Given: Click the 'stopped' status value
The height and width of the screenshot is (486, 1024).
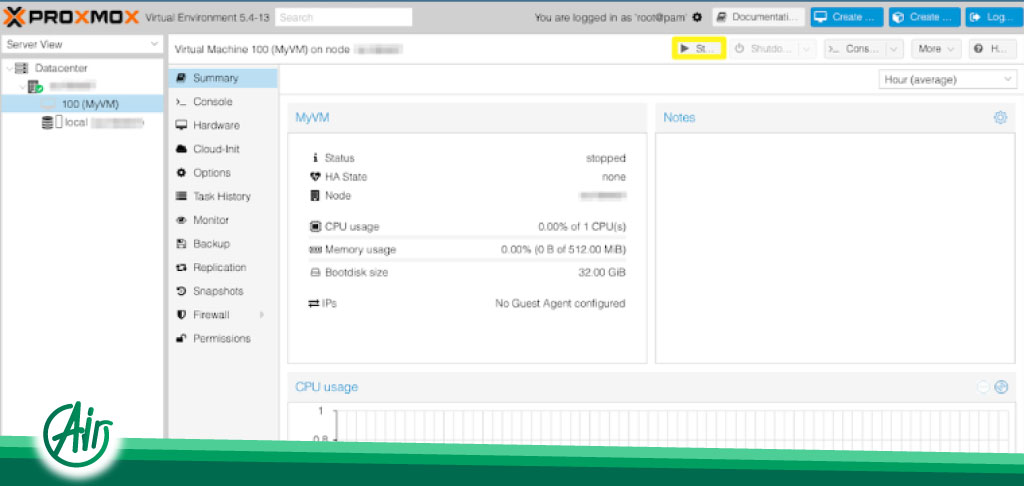Looking at the screenshot, I should tap(605, 158).
